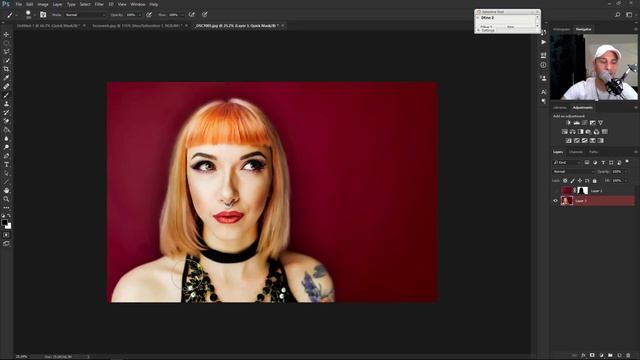This screenshot has width=640, height=360.
Task: Open the brush Opacity dropdown arrow
Action: [x=140, y=15]
